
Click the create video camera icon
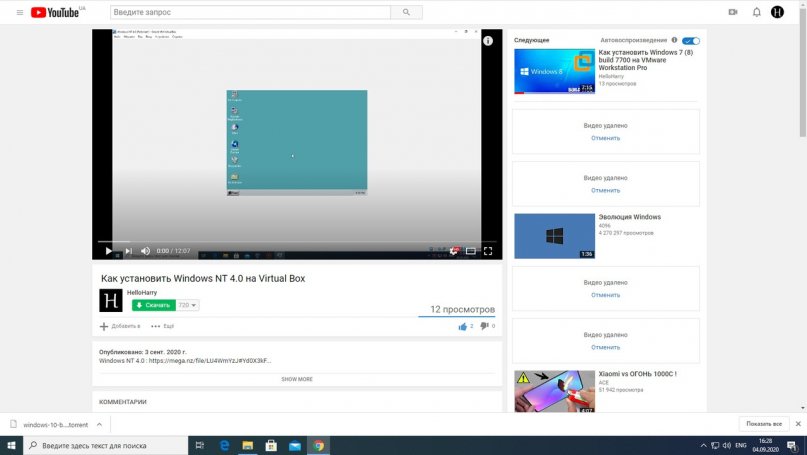[733, 12]
